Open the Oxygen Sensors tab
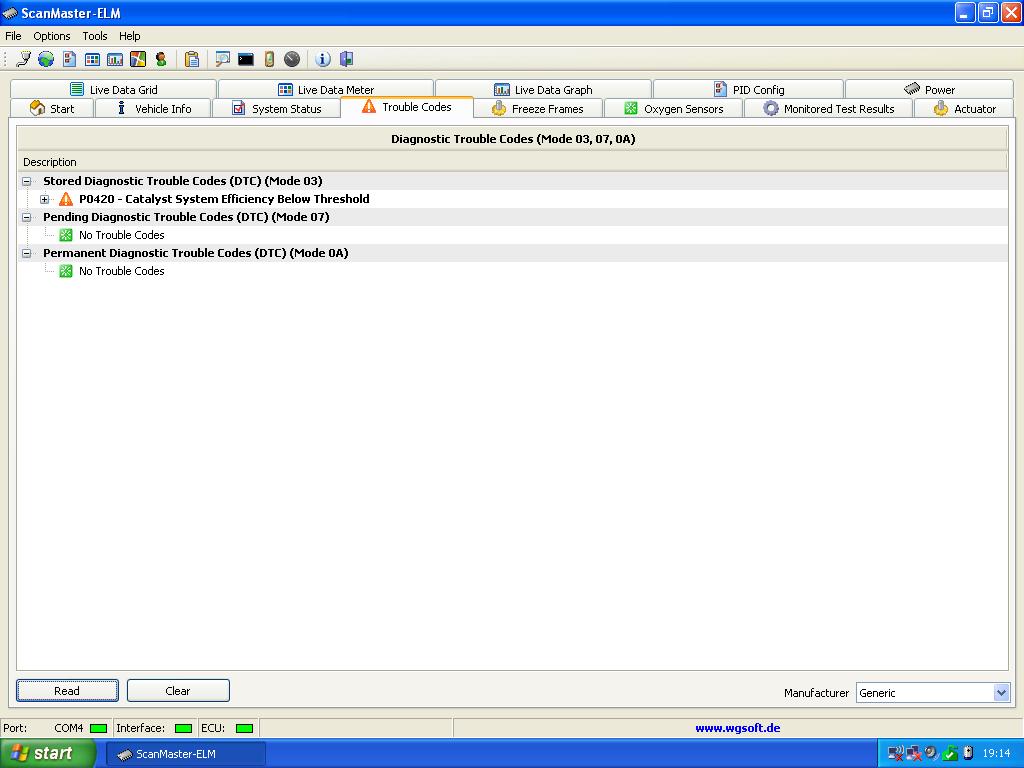1024x768 pixels. (x=674, y=108)
